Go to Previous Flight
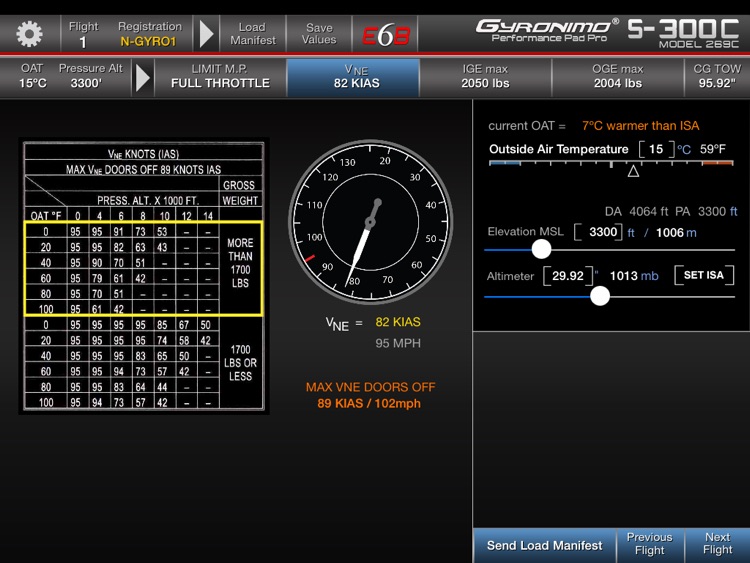The height and width of the screenshot is (563, 750). (x=650, y=544)
